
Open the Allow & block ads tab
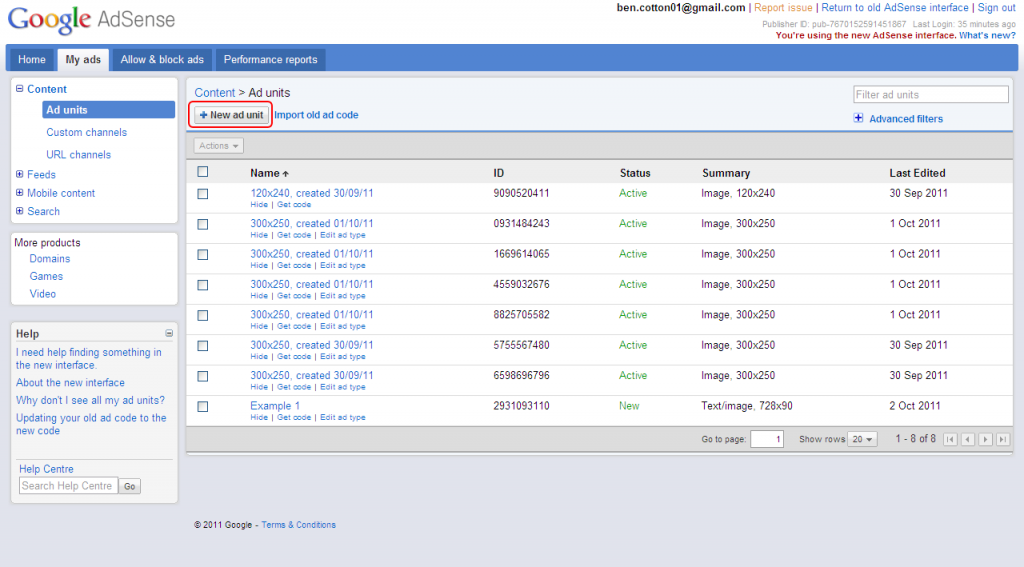point(162,60)
